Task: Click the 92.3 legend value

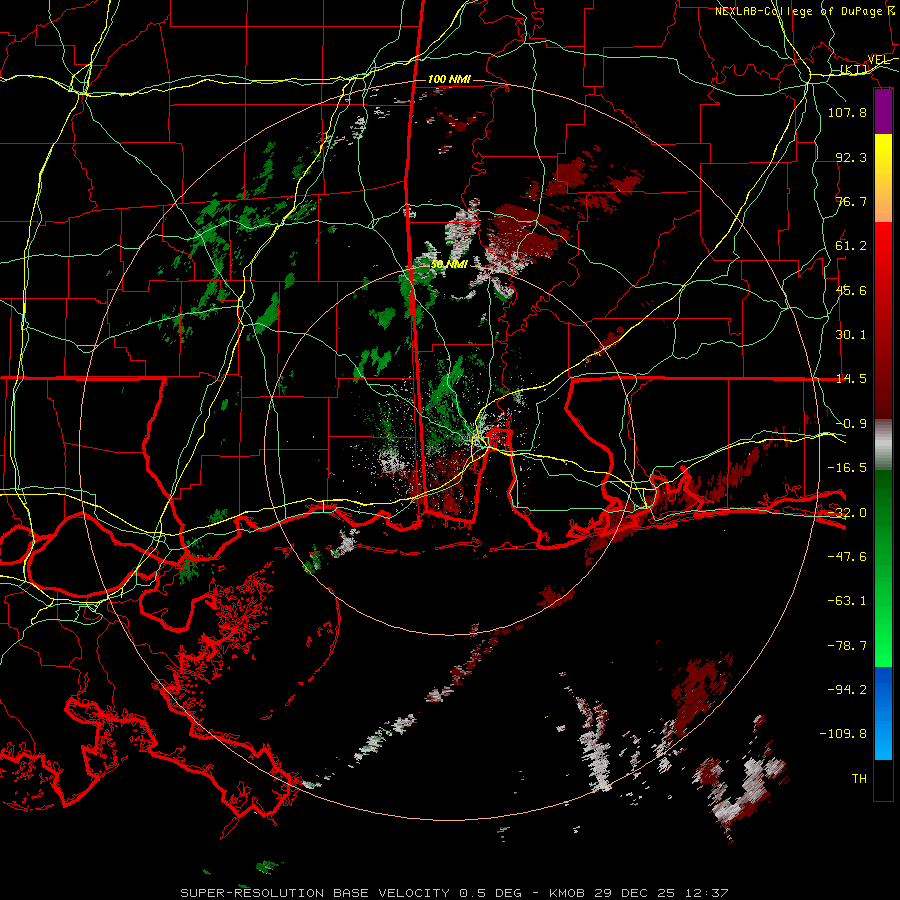Action: pyautogui.click(x=851, y=157)
